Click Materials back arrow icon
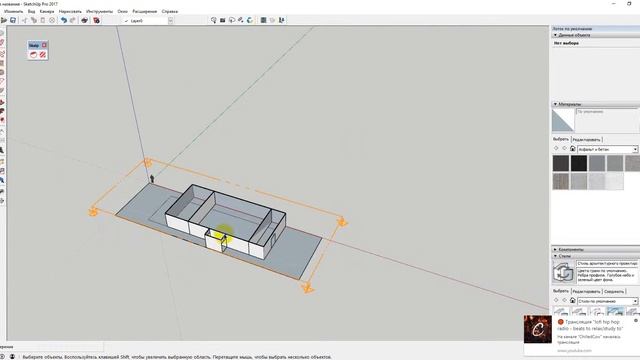Image resolution: width=640 pixels, height=360 pixels. (x=556, y=149)
